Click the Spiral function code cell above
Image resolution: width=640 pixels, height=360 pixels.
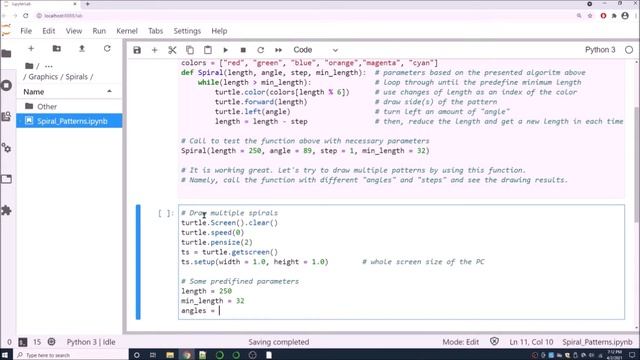pyautogui.click(x=401, y=129)
